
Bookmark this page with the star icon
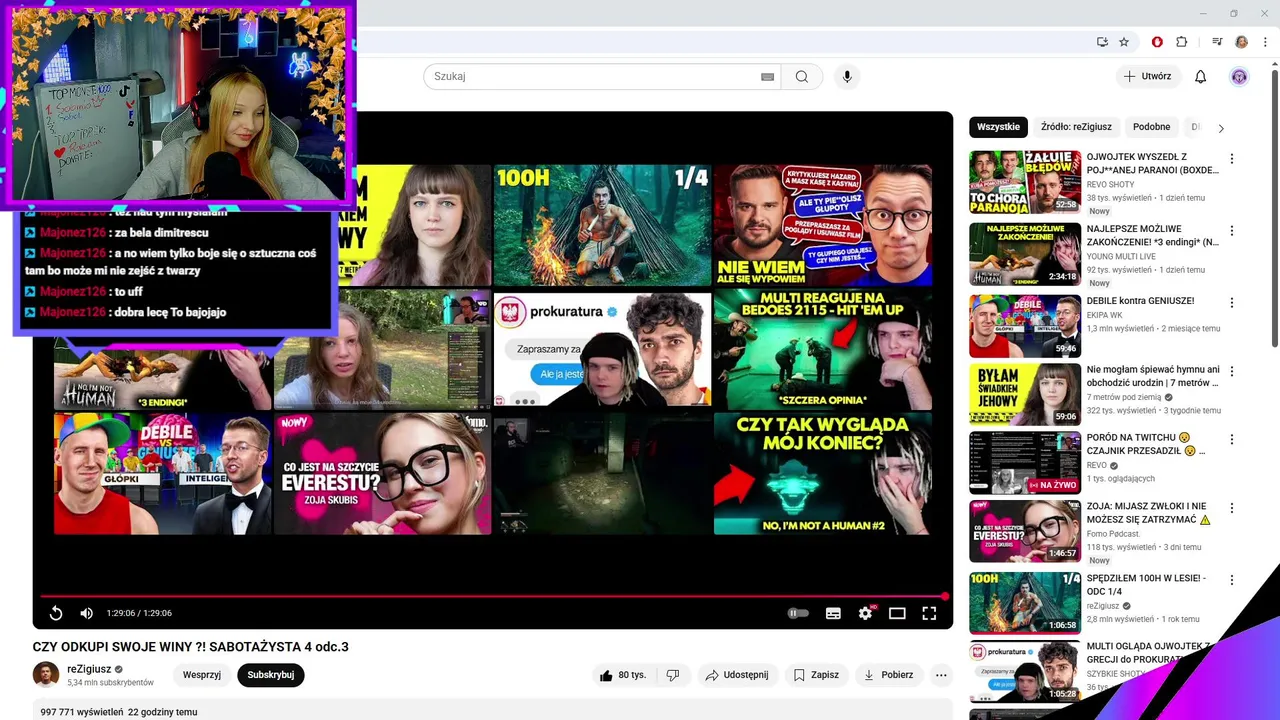[x=1124, y=42]
